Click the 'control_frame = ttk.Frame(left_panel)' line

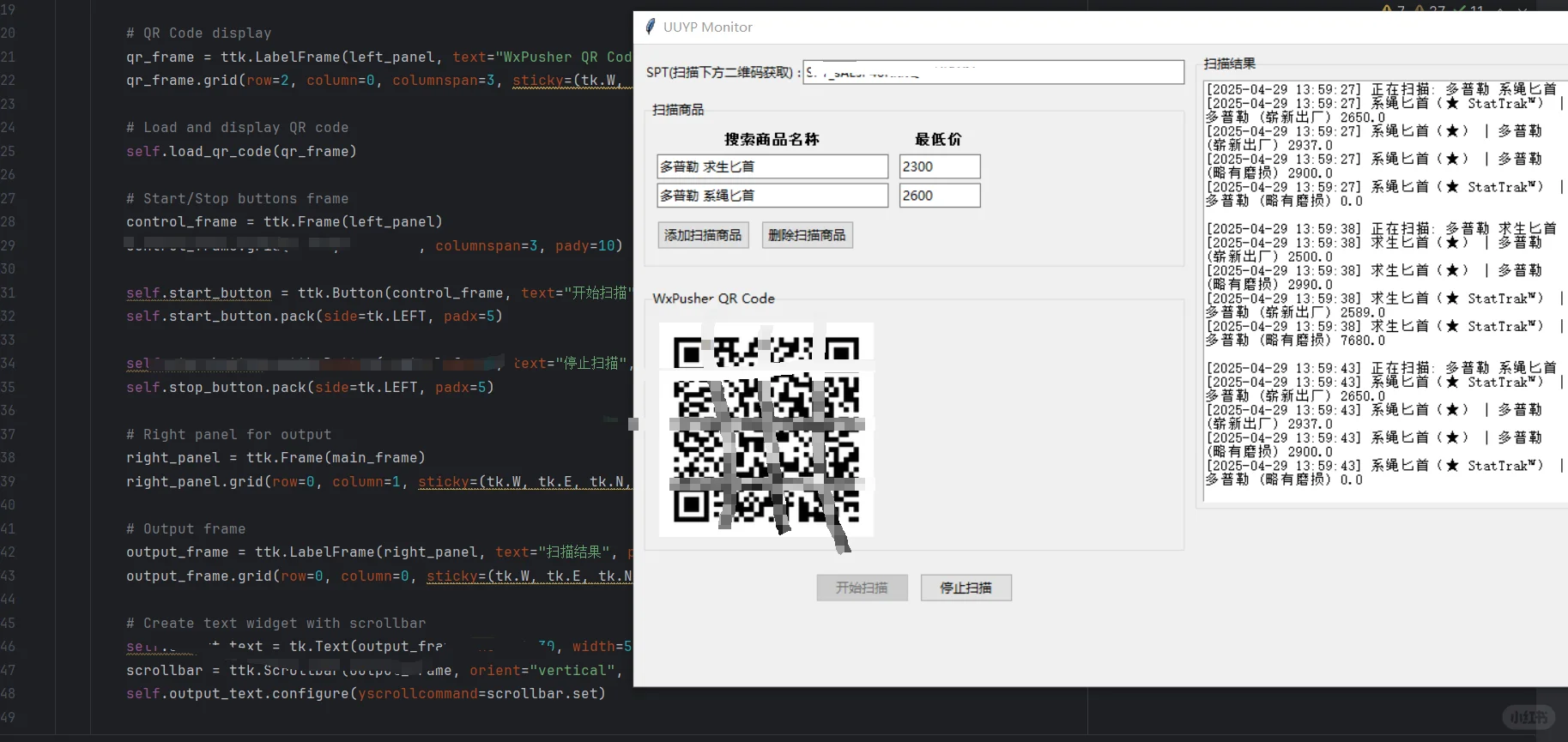click(284, 222)
